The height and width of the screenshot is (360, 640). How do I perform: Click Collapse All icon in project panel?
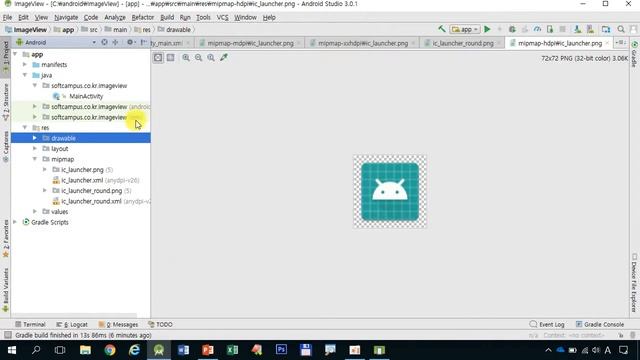coord(116,42)
